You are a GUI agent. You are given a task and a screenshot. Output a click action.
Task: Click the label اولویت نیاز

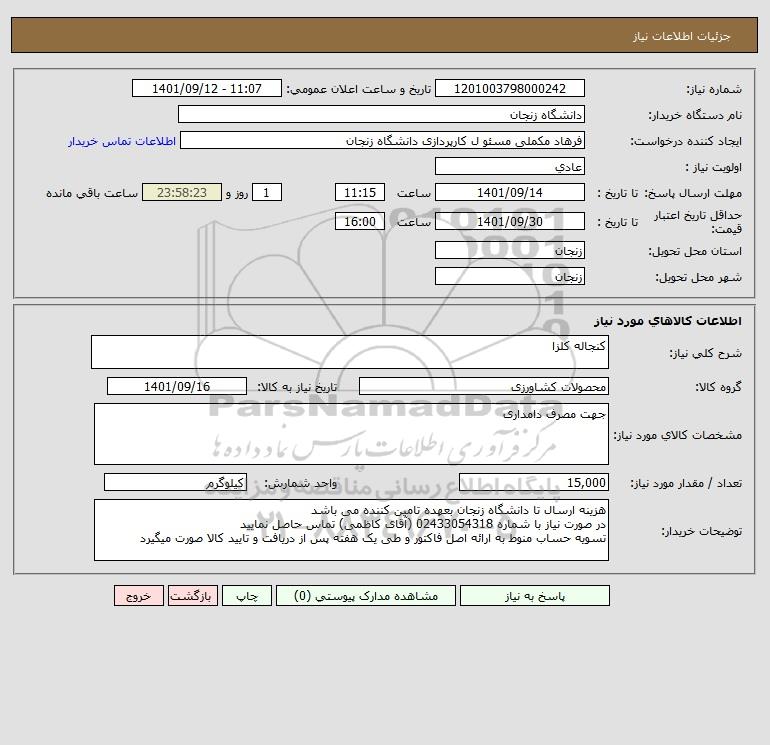(x=714, y=167)
